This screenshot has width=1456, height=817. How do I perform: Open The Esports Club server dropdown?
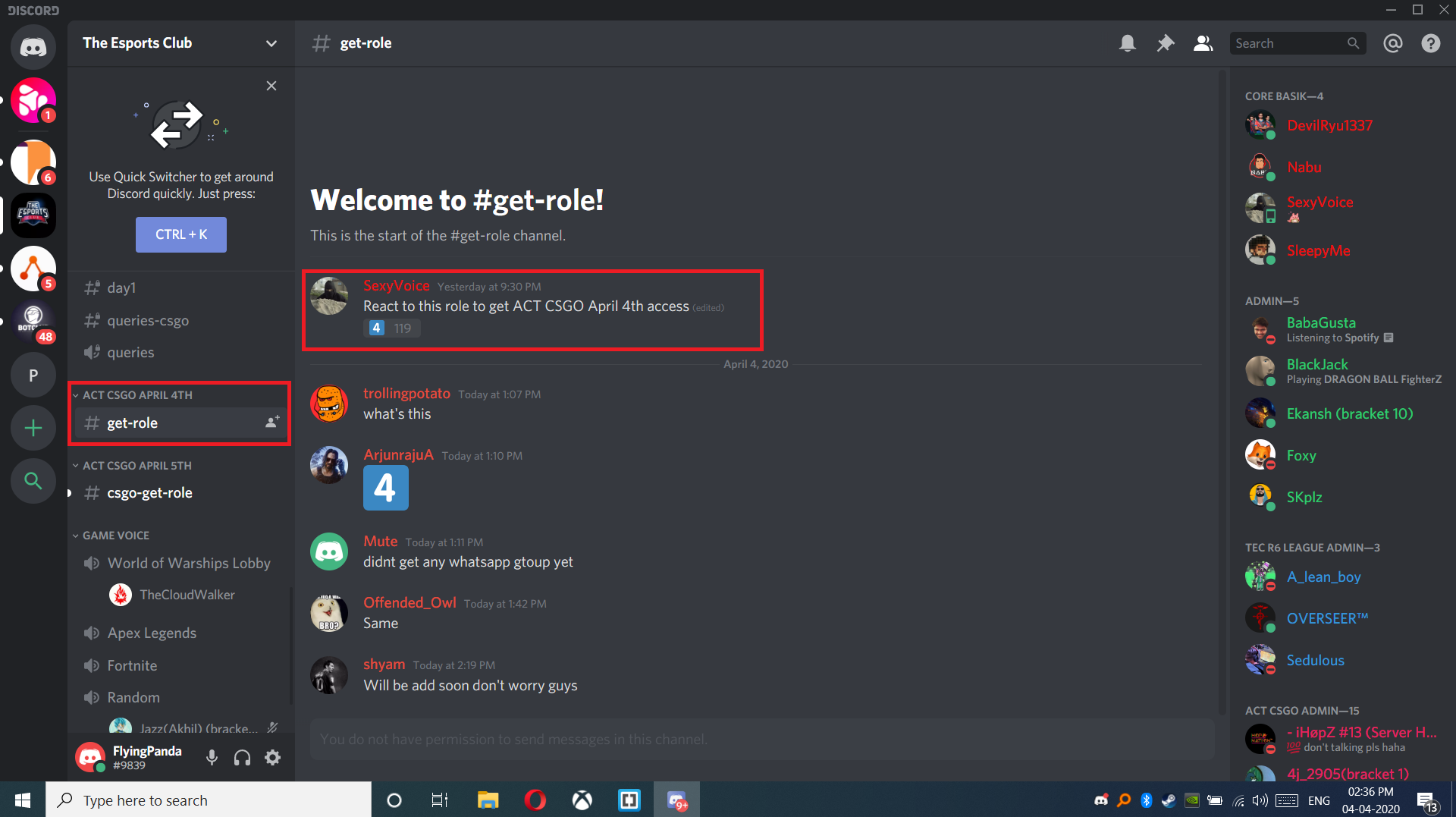(x=271, y=43)
